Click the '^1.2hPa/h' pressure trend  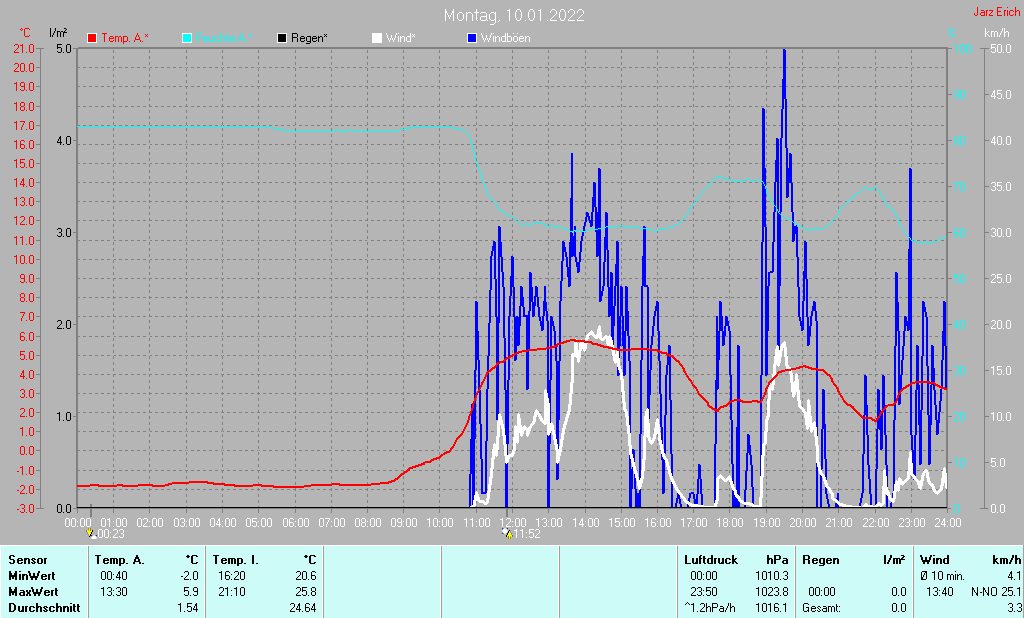tap(709, 607)
